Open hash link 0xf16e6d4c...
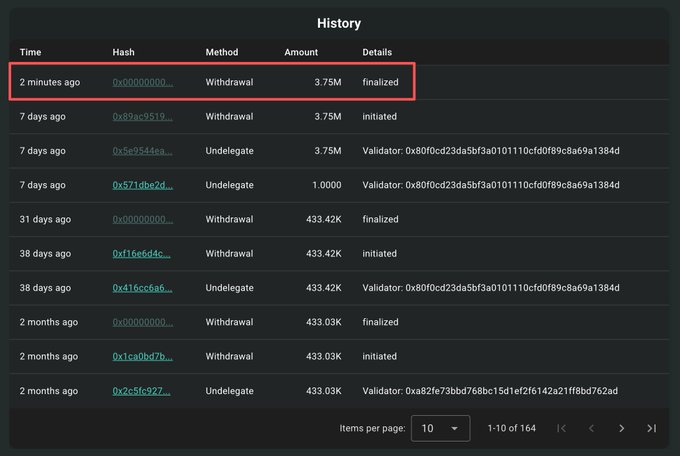680x456 pixels. pyautogui.click(x=141, y=253)
